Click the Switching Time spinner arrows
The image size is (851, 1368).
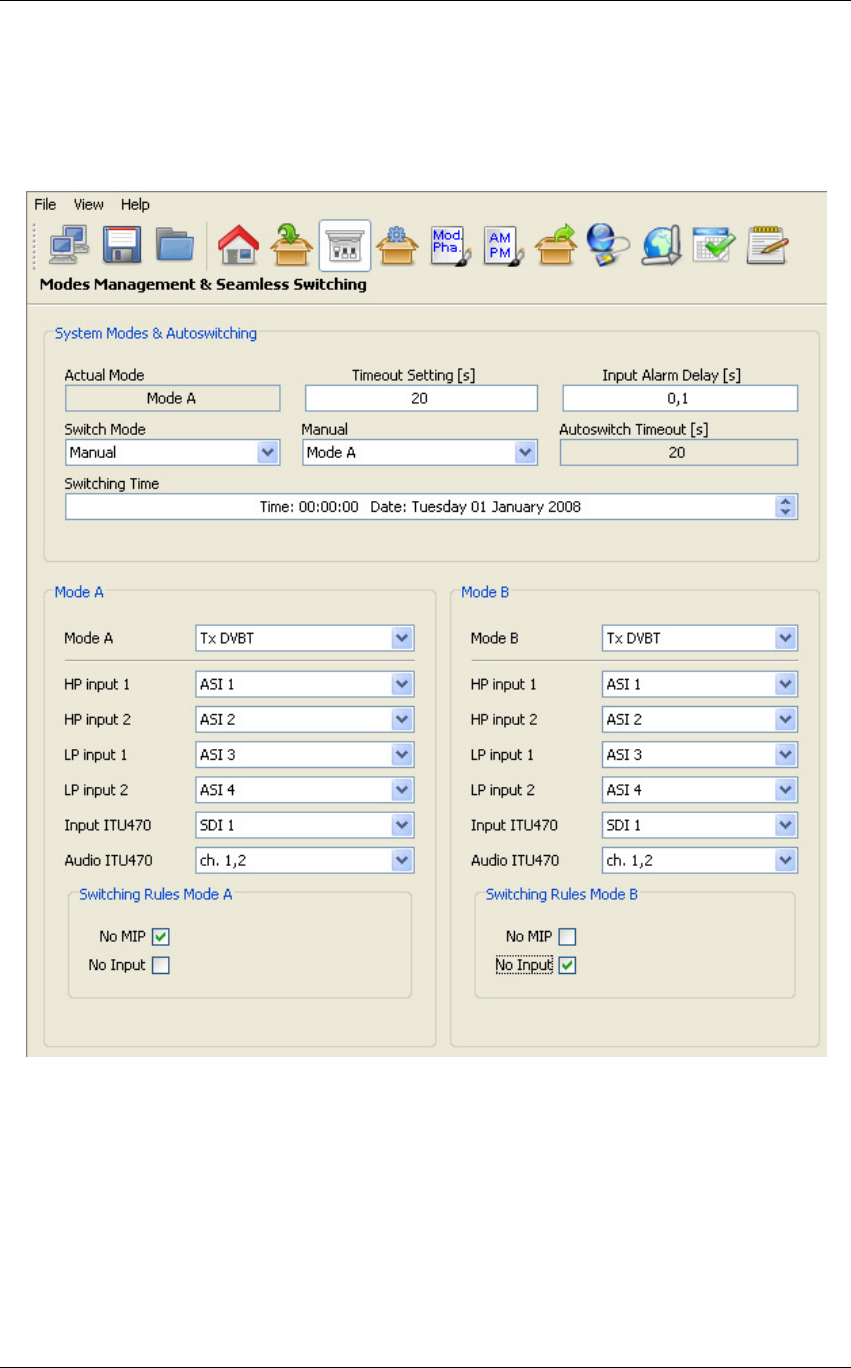pyautogui.click(x=786, y=507)
